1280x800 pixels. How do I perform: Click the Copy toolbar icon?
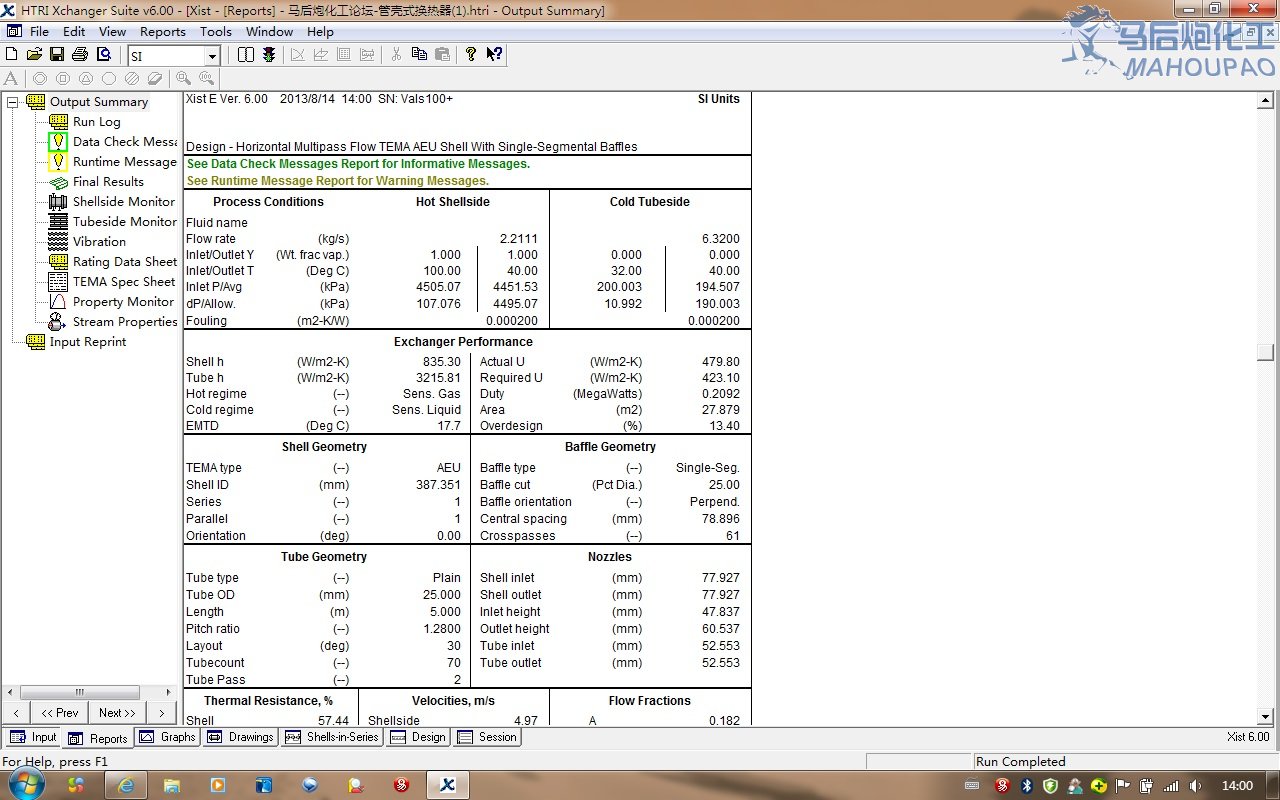[419, 54]
